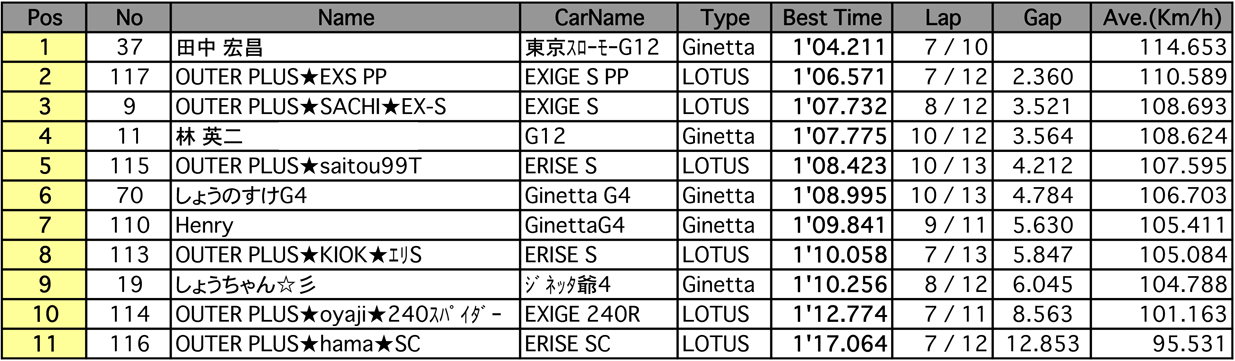Click the Best Time column header
This screenshot has height=361, width=1235.
[x=832, y=17]
